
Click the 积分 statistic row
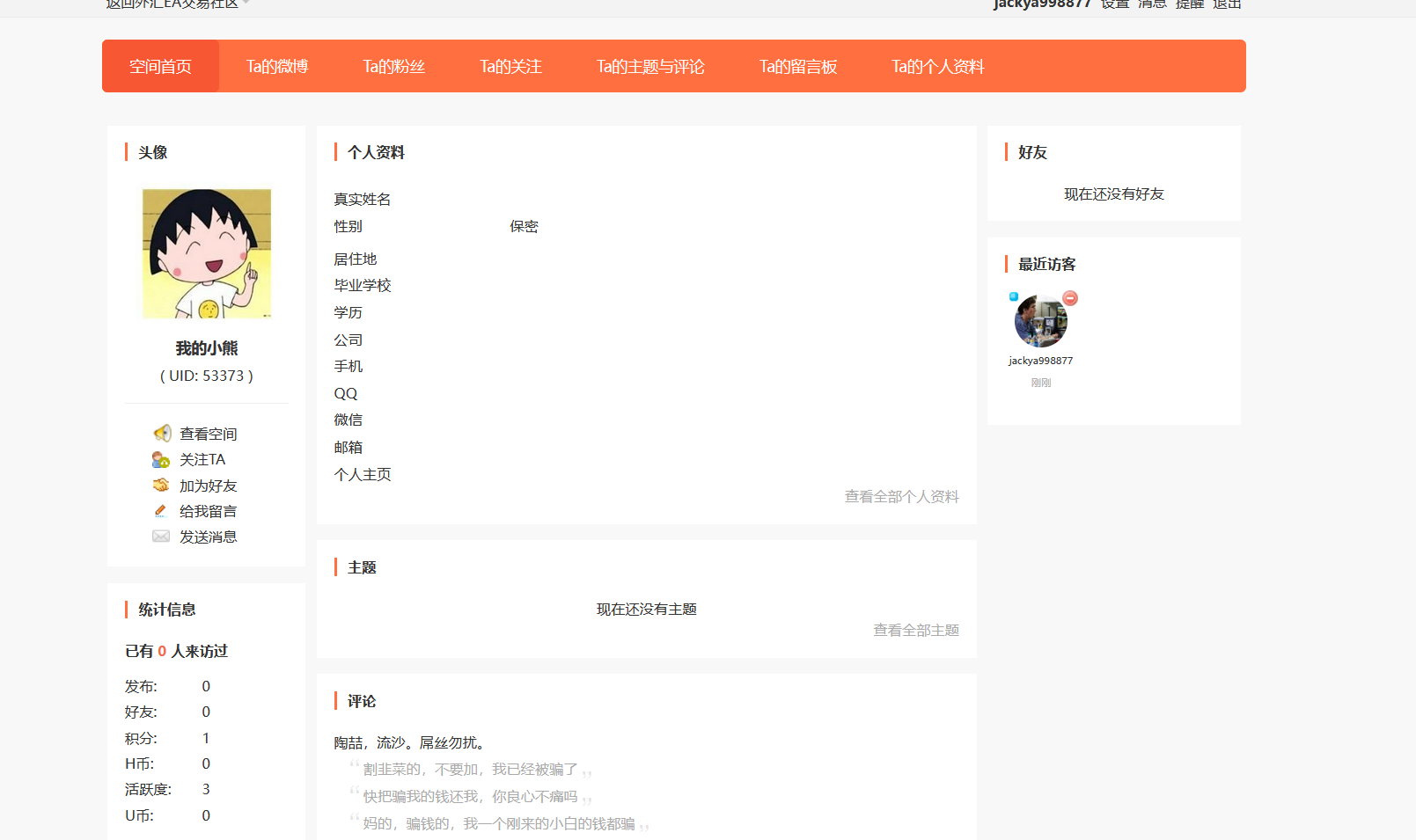coord(167,738)
